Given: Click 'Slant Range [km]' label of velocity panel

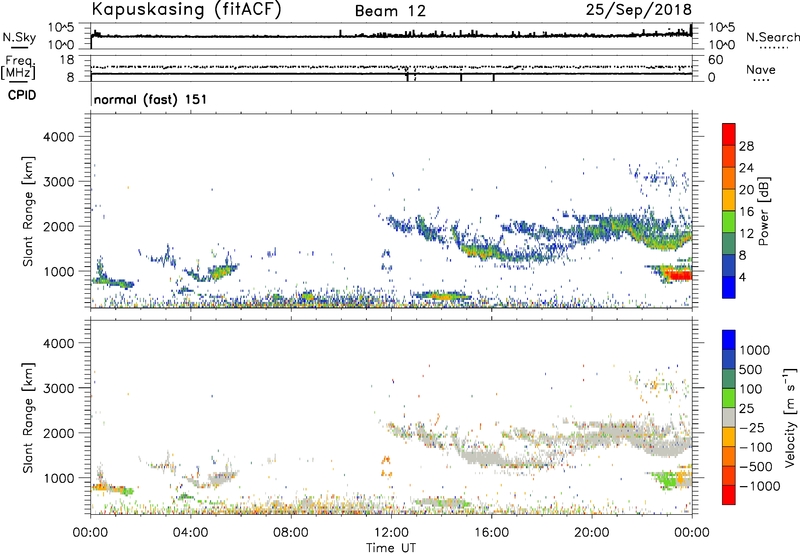Looking at the screenshot, I should pyautogui.click(x=28, y=417).
